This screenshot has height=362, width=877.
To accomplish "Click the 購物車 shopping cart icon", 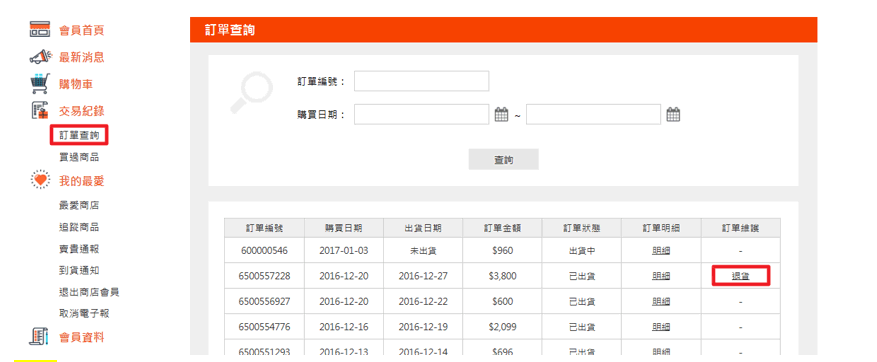I will tap(40, 84).
